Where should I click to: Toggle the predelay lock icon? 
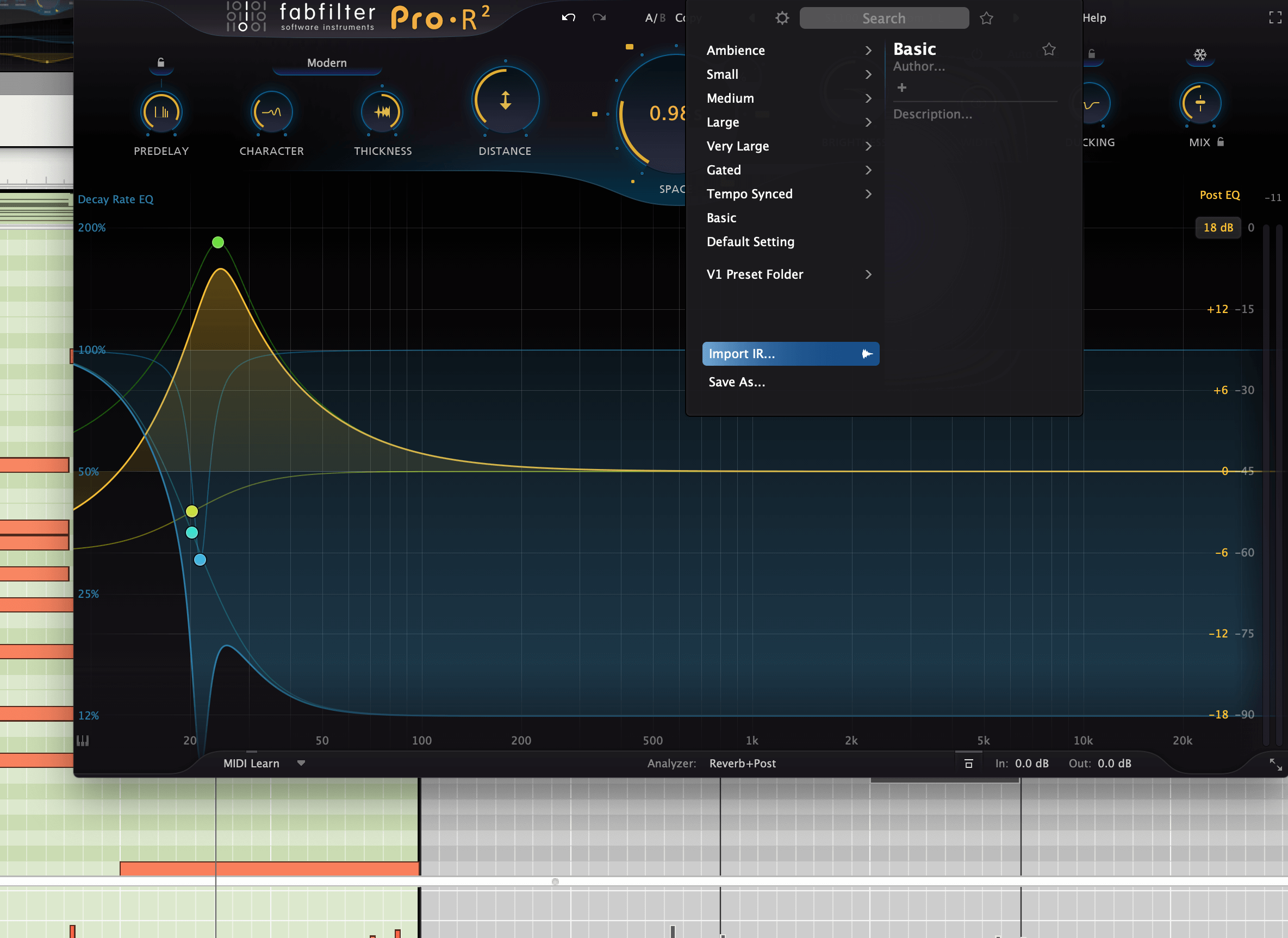coord(161,62)
